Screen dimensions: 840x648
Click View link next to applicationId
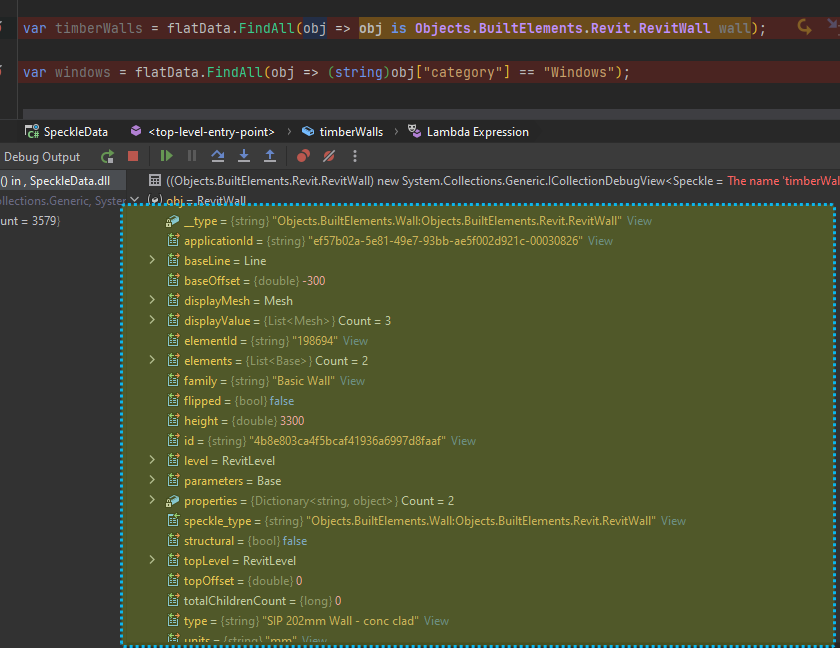600,241
